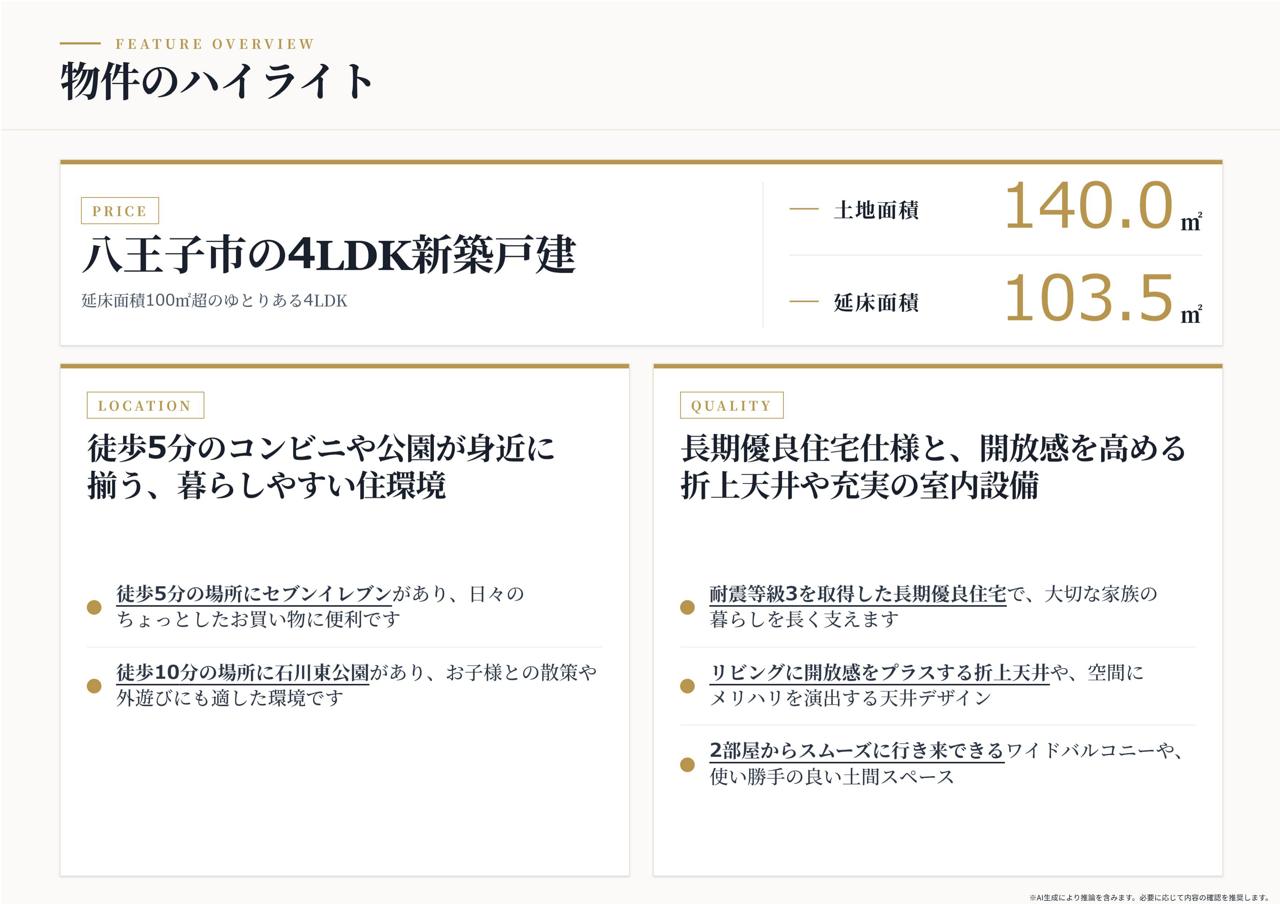Click the 土地面積 label

point(876,210)
